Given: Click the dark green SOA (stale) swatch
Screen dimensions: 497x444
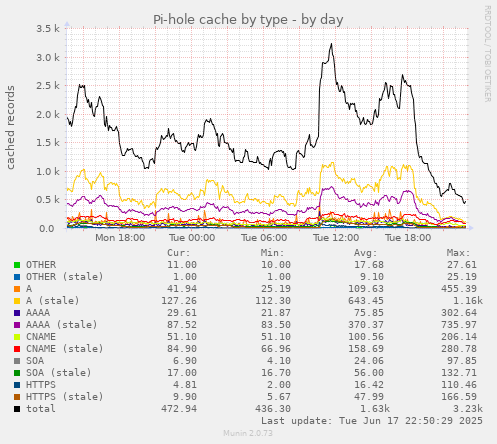Looking at the screenshot, I should pos(17,373).
